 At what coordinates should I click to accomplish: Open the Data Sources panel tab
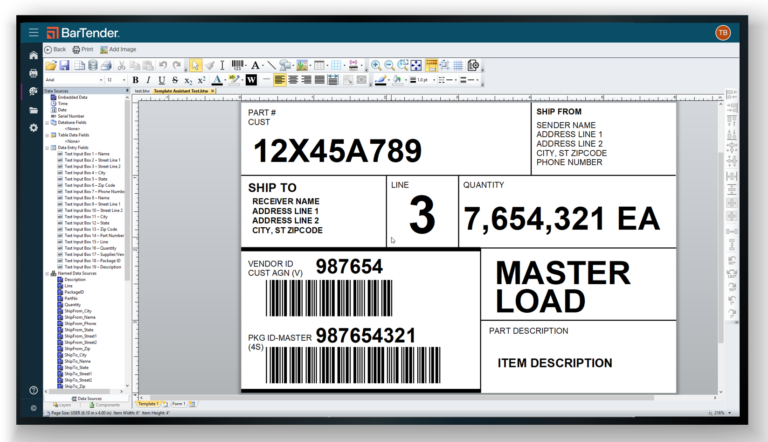click(87, 399)
